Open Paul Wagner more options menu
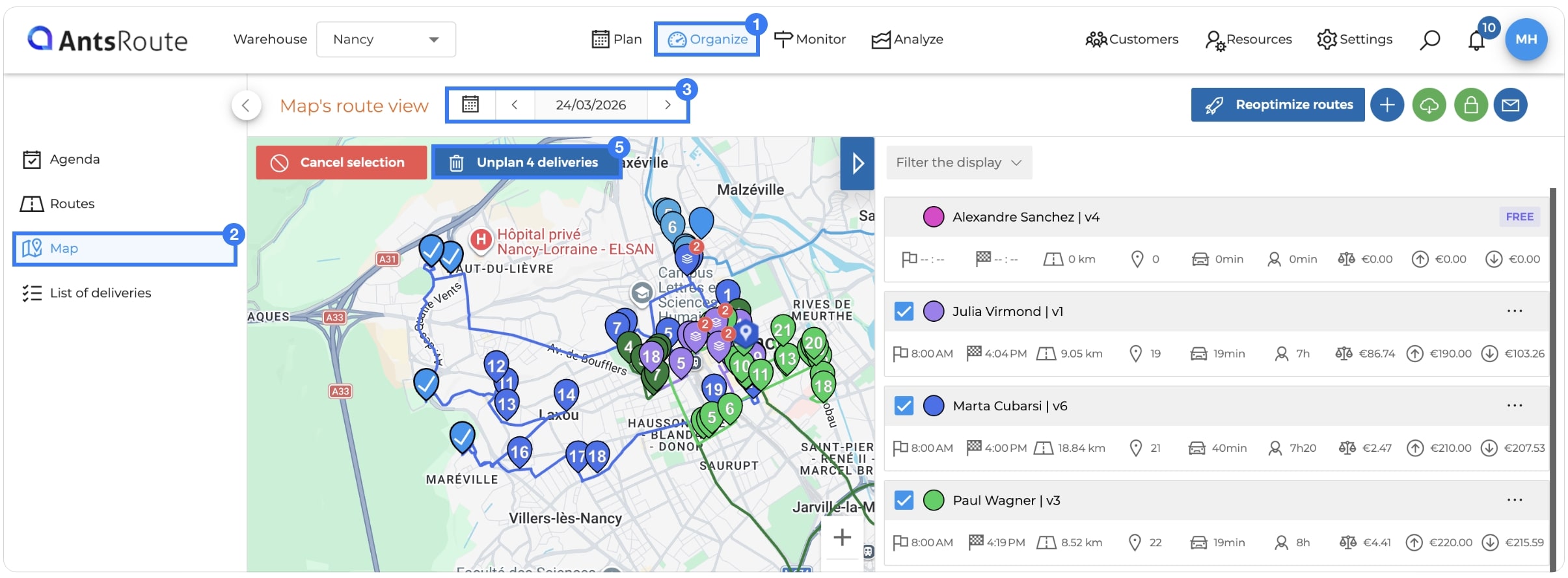Viewport: 1568px width, 578px height. pyautogui.click(x=1515, y=500)
